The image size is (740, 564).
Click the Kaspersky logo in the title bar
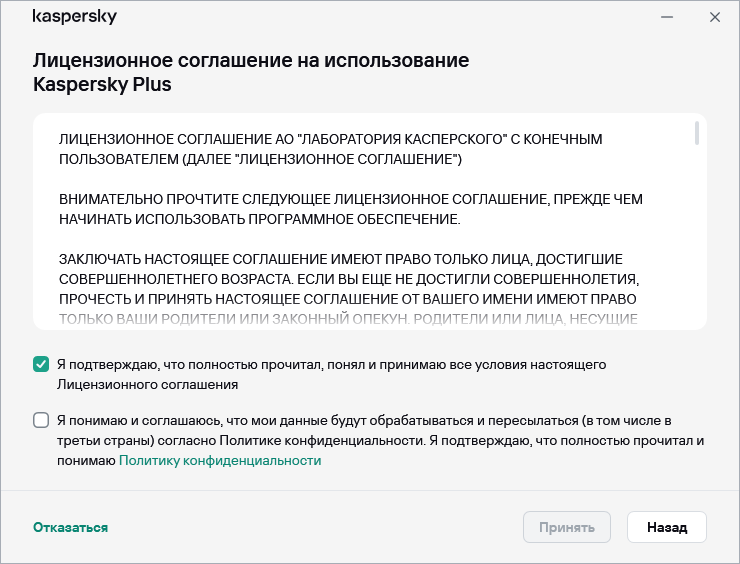pos(73,17)
